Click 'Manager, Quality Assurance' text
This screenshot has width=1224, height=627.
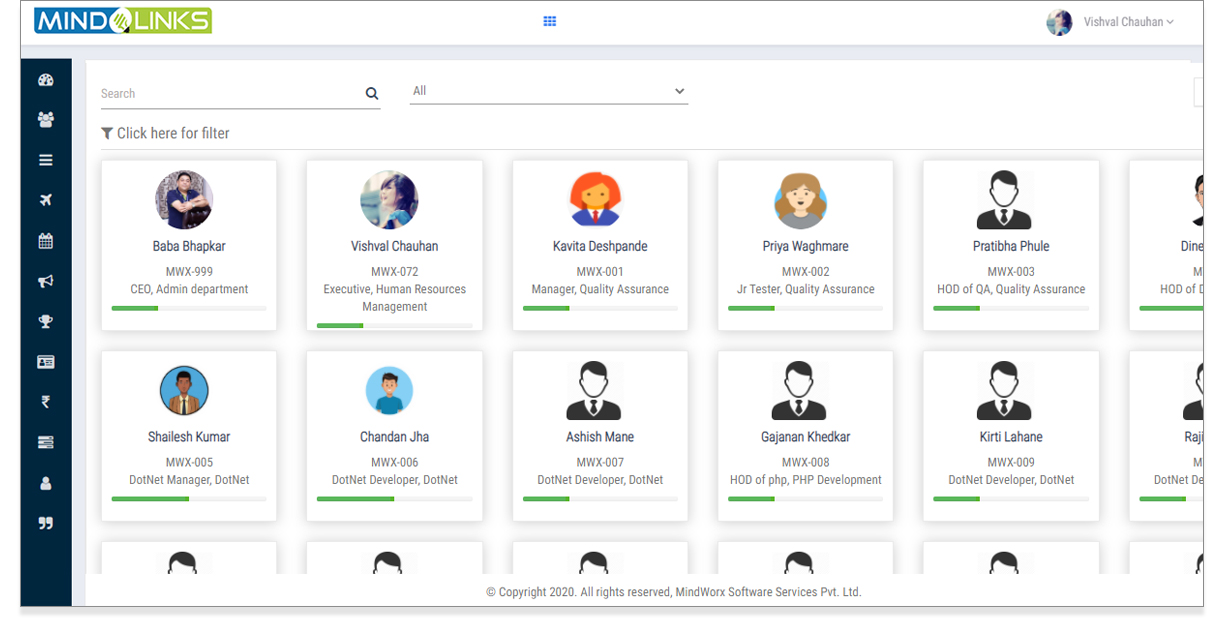point(600,290)
